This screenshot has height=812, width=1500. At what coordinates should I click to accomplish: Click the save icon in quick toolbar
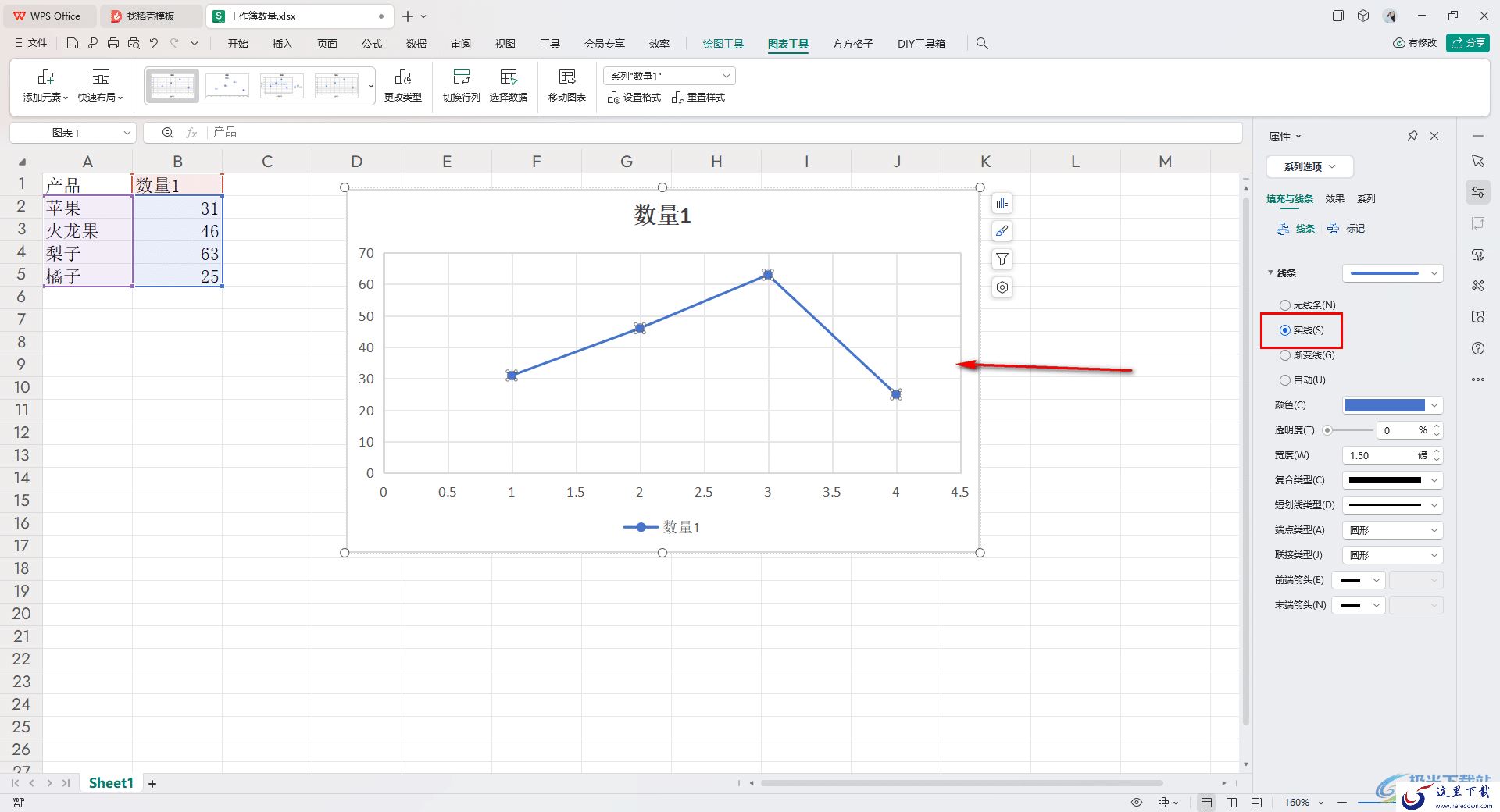(x=73, y=44)
